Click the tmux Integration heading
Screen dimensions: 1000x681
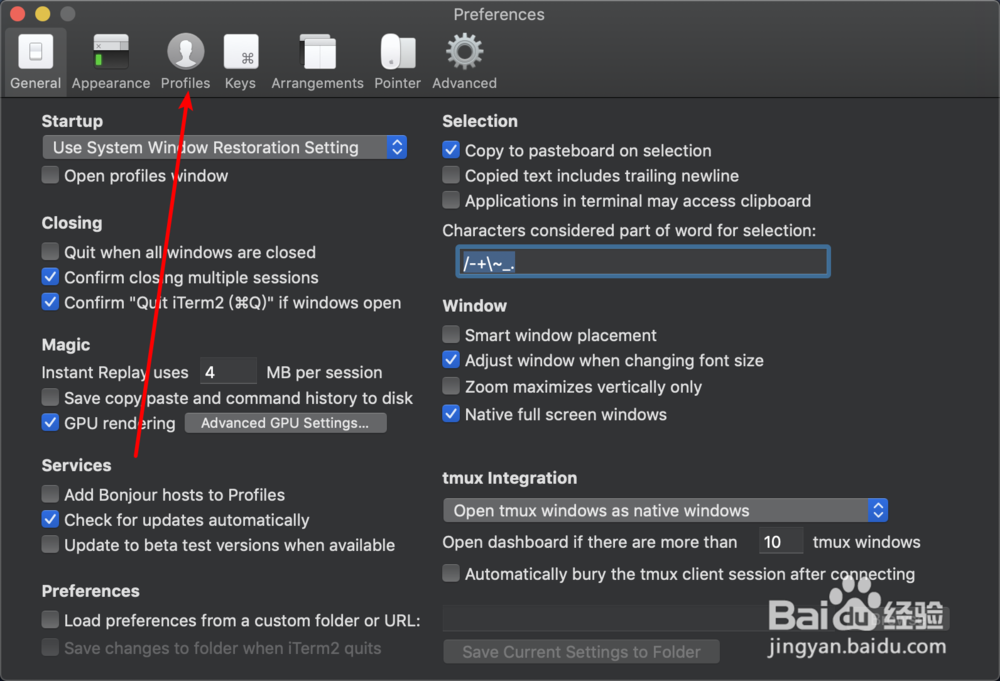(x=510, y=478)
